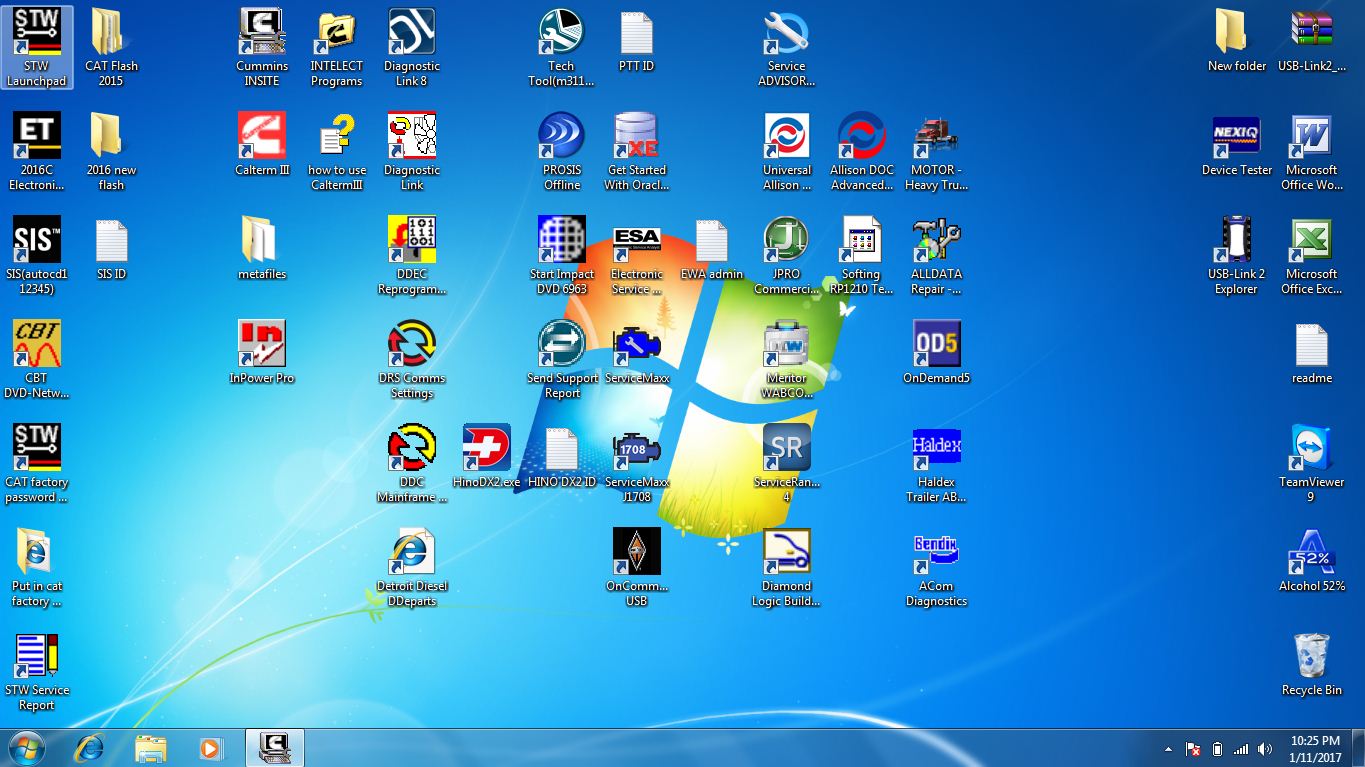
Task: Open the EWA admin text file
Action: (712, 248)
